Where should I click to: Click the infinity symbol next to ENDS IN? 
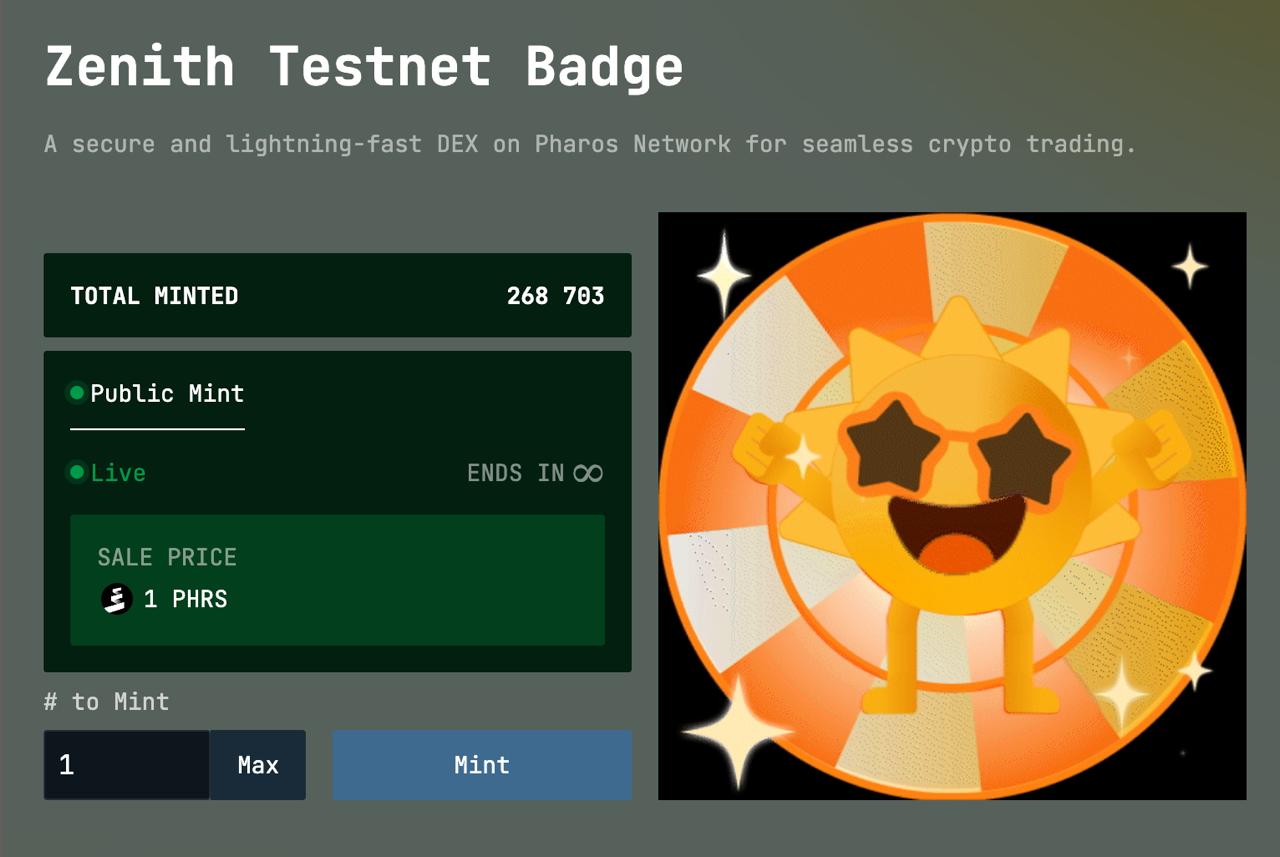click(588, 473)
